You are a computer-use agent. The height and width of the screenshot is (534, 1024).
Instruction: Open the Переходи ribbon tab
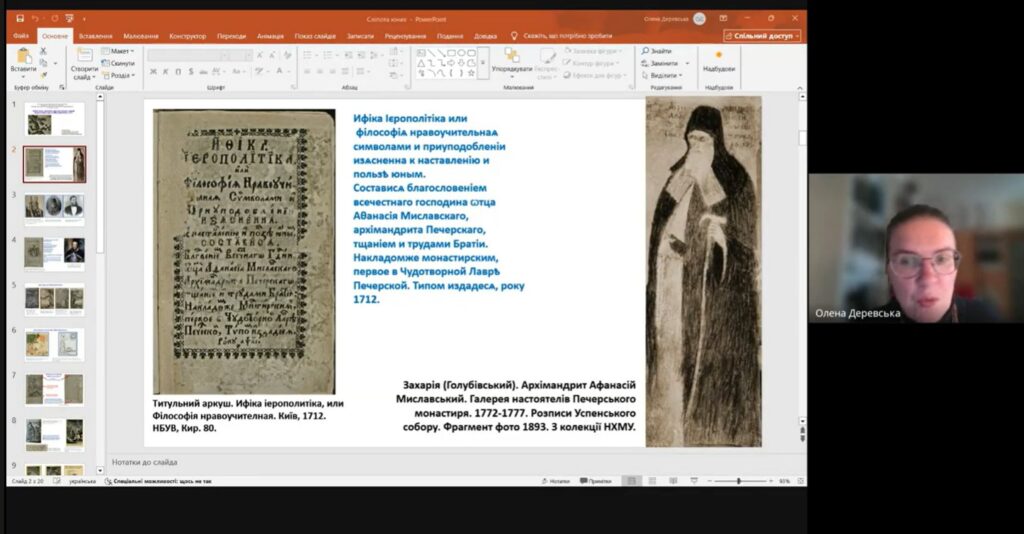pyautogui.click(x=231, y=36)
